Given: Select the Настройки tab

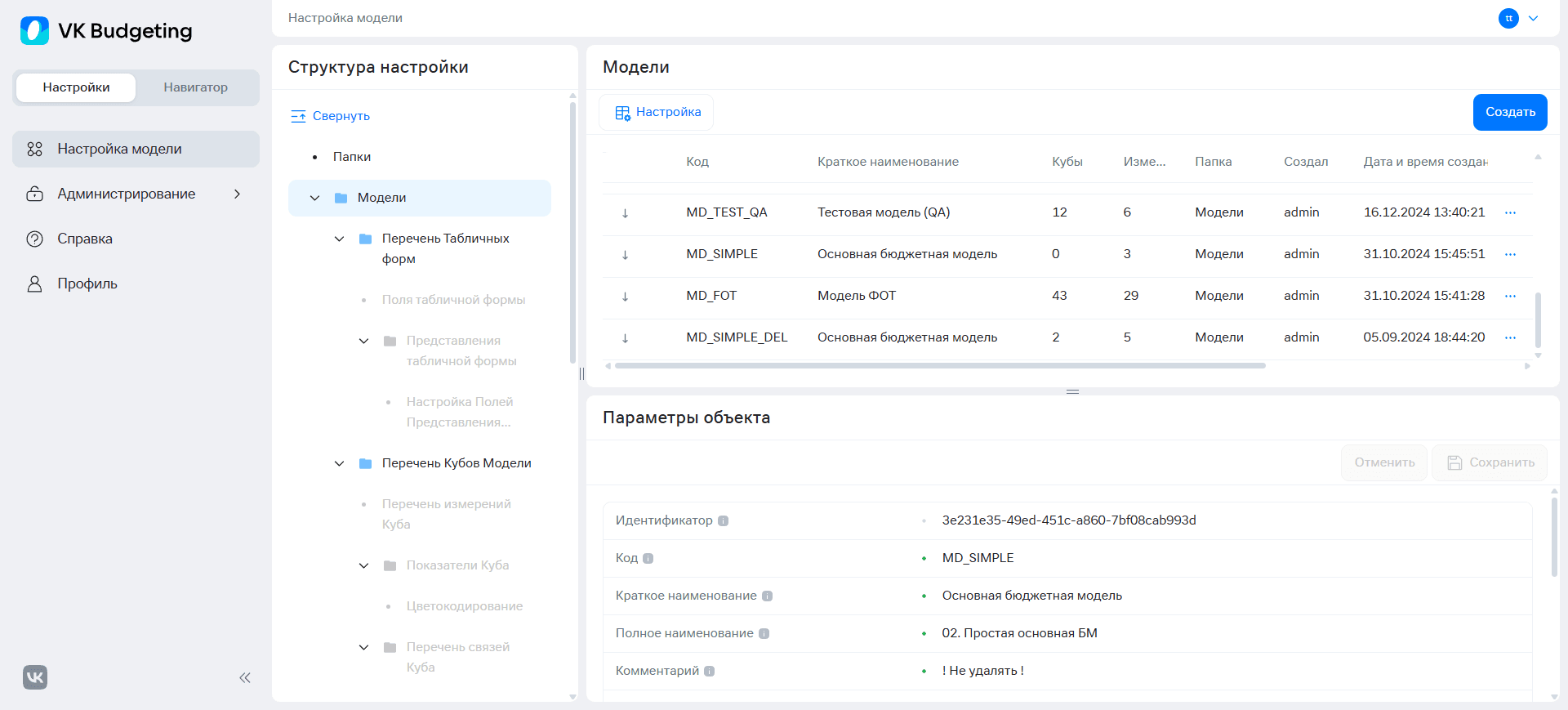Looking at the screenshot, I should pos(77,87).
